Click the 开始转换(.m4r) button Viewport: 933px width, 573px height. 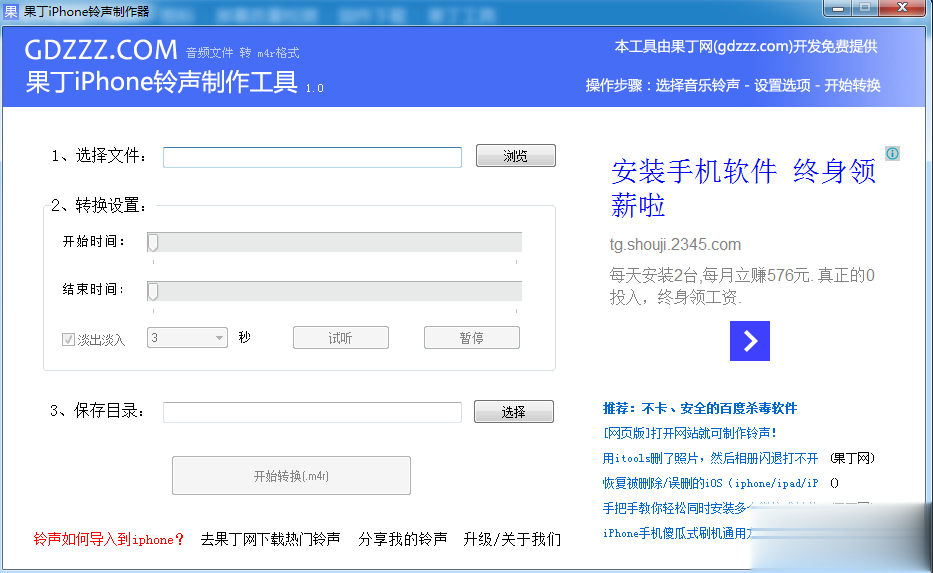(291, 475)
